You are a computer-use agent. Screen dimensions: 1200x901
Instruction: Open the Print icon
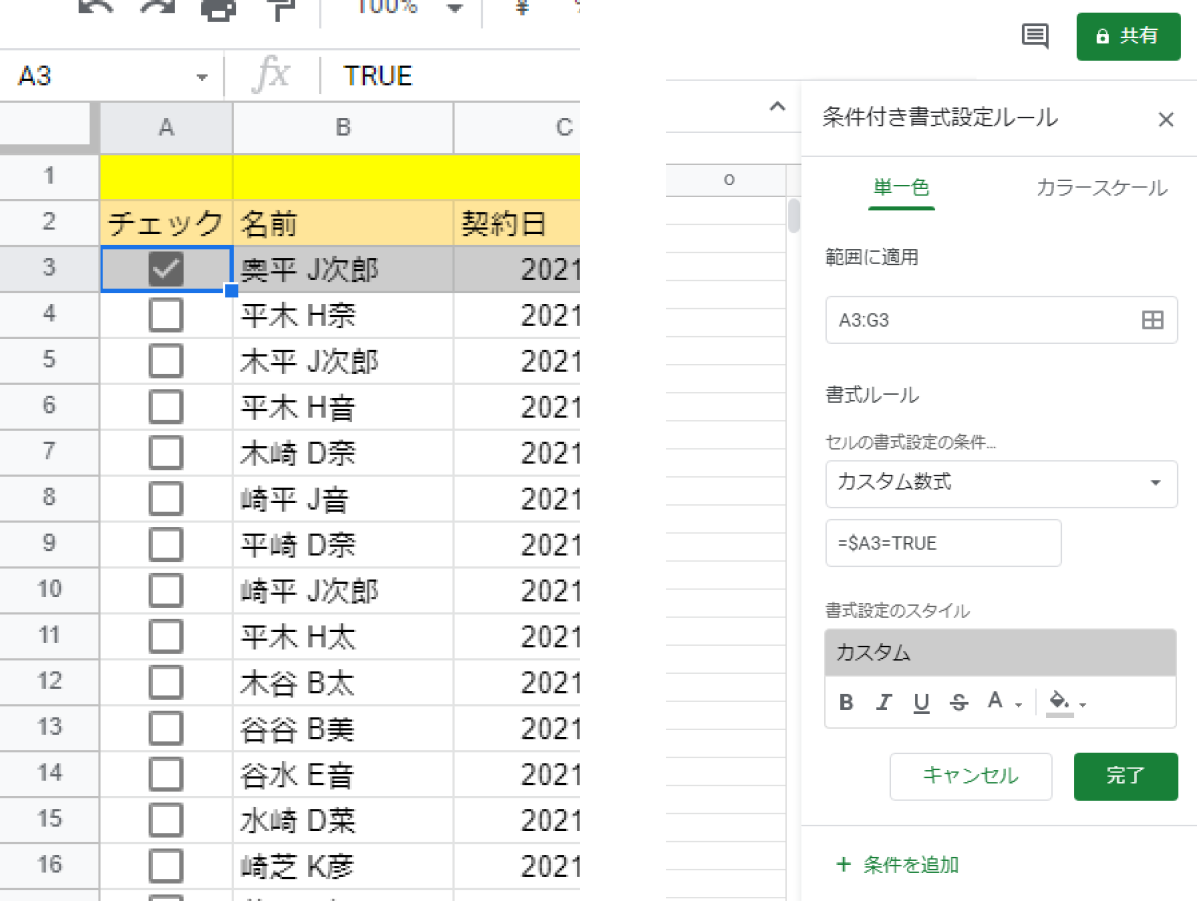click(x=220, y=8)
